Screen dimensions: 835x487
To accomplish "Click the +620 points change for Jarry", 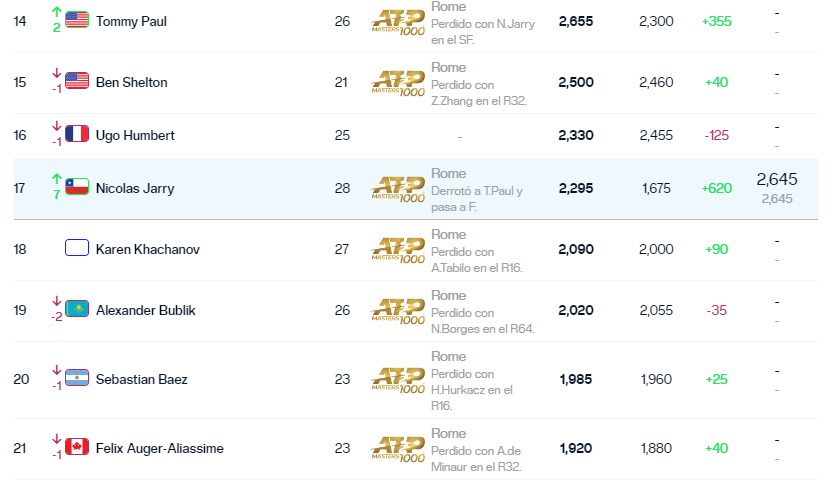I will click(x=716, y=188).
